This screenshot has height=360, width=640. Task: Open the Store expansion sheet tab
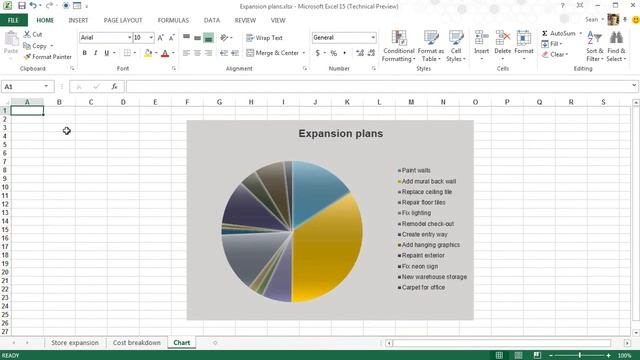point(75,343)
